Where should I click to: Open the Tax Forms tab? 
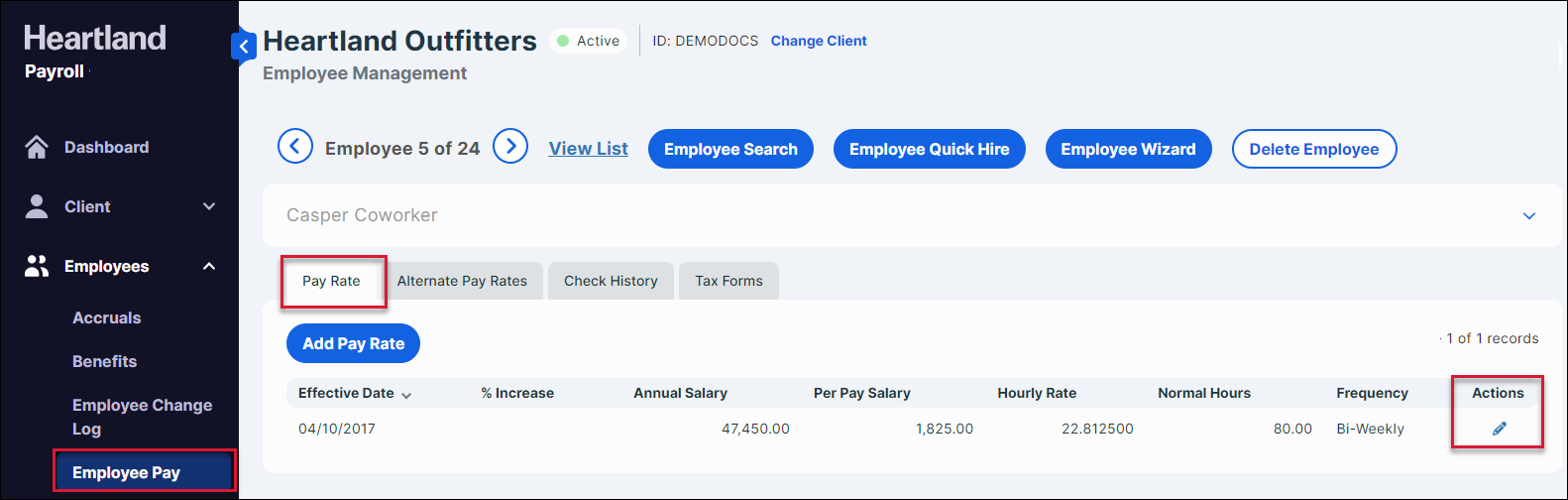pyautogui.click(x=728, y=281)
